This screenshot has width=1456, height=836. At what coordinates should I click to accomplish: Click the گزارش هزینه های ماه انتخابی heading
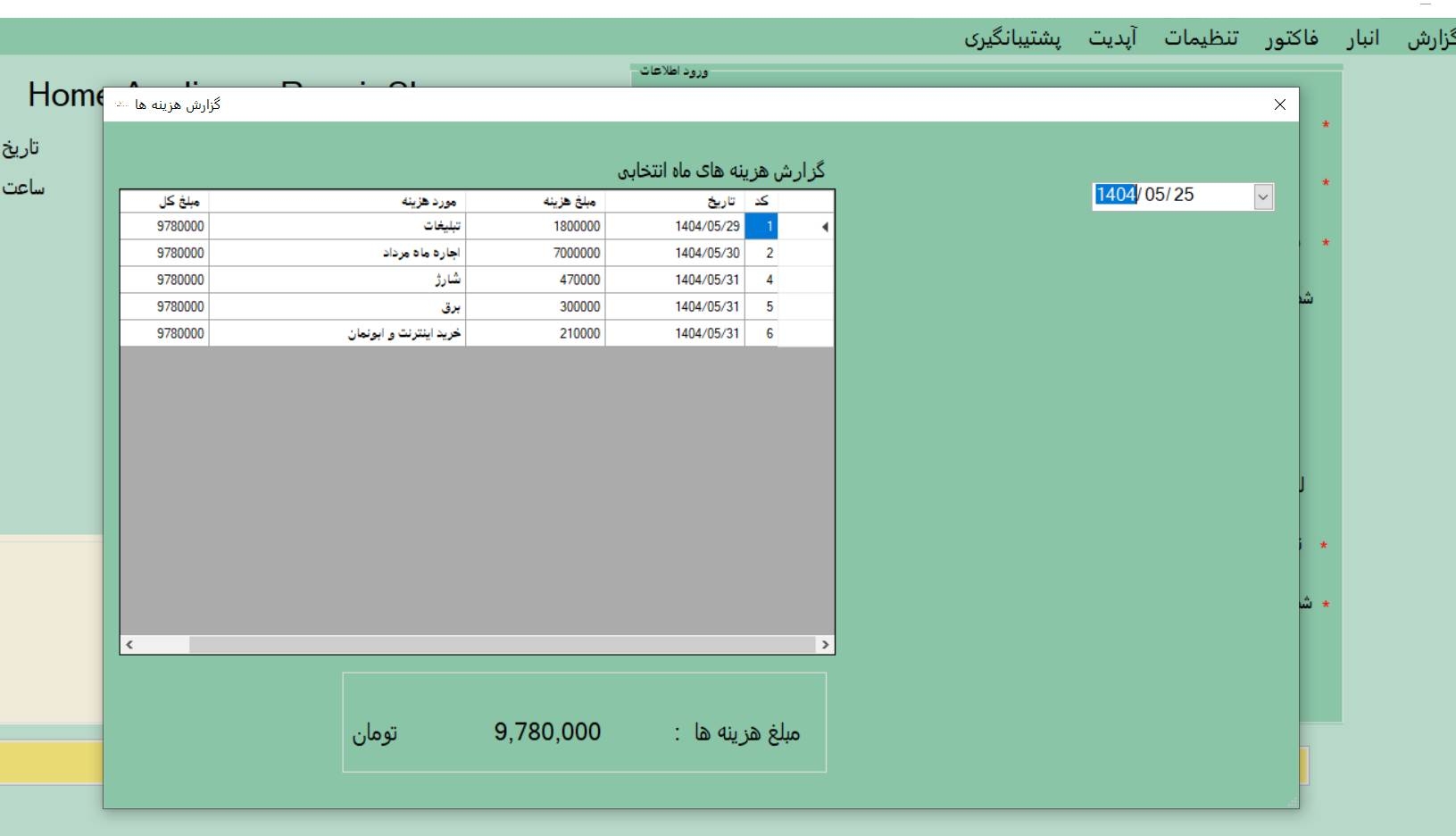721,171
